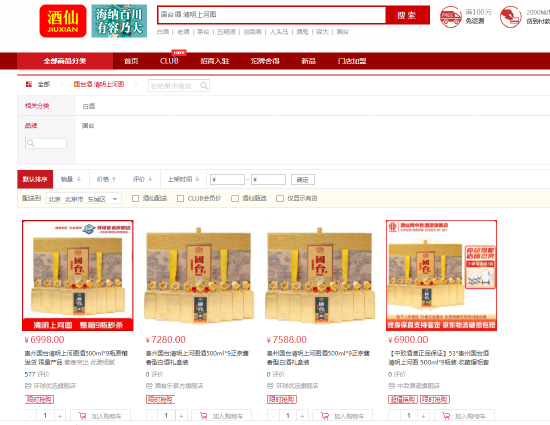Sort results by listing time
The height and width of the screenshot is (425, 550).
pos(183,179)
